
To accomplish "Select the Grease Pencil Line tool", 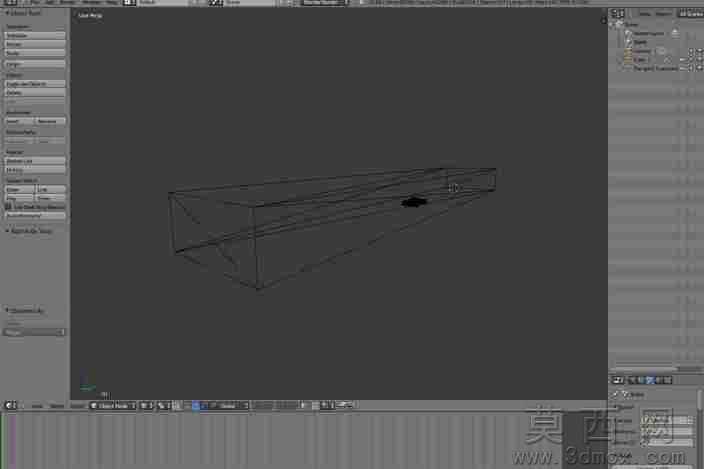I will coord(50,189).
